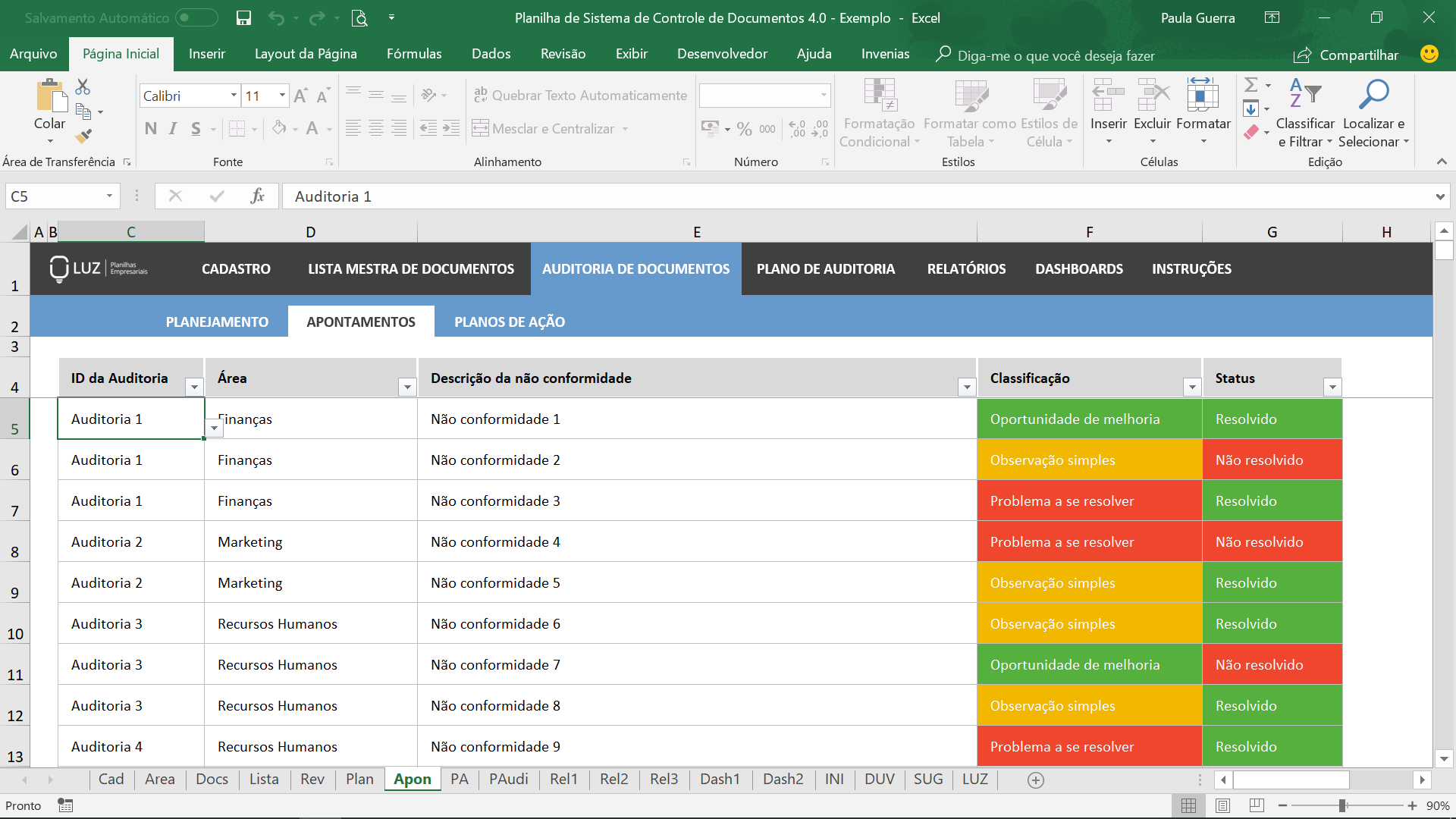1456x819 pixels.
Task: Click the AutoSum sigma icon
Action: click(x=1251, y=85)
